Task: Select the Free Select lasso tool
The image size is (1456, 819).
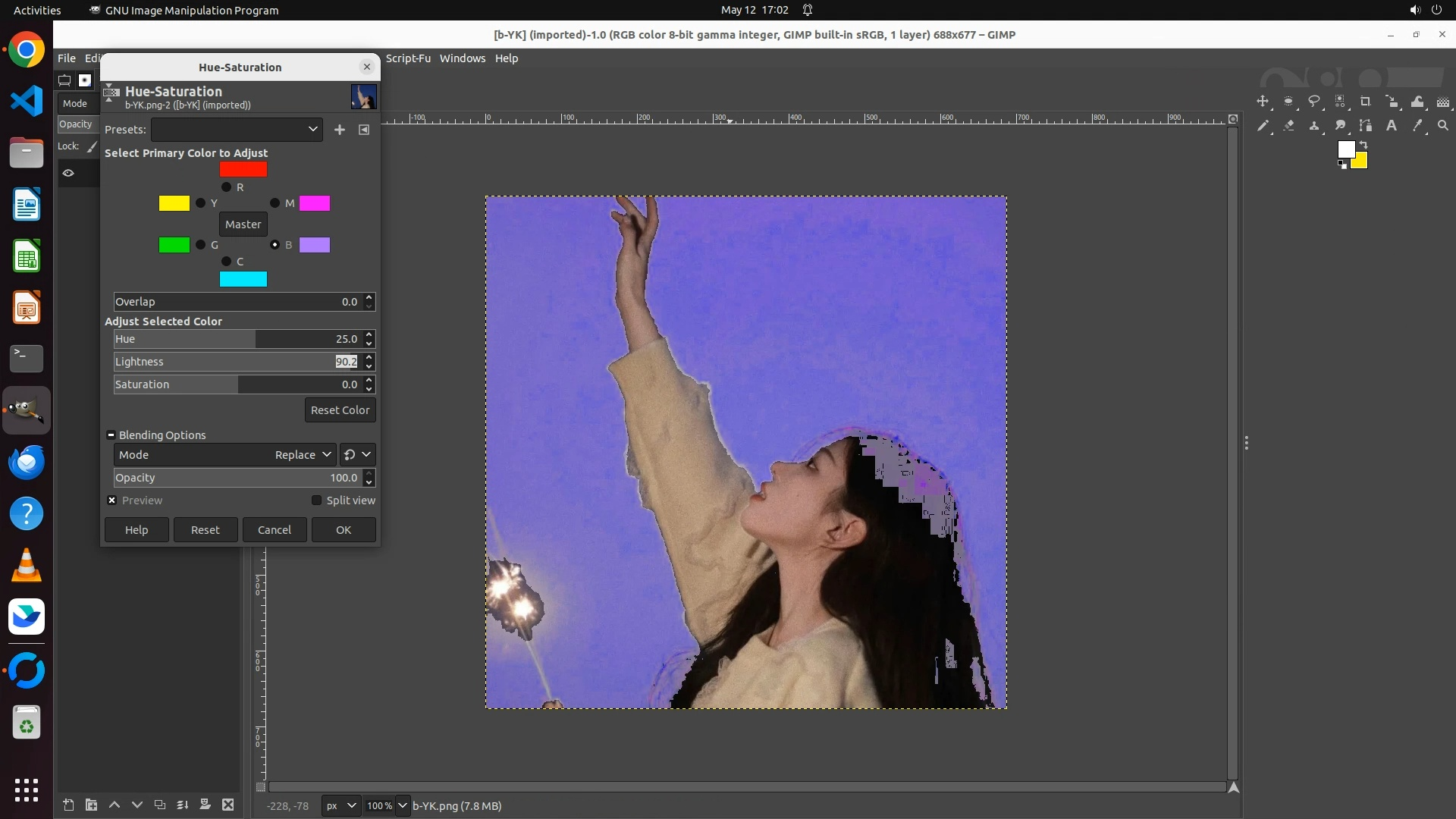Action: point(1314,102)
